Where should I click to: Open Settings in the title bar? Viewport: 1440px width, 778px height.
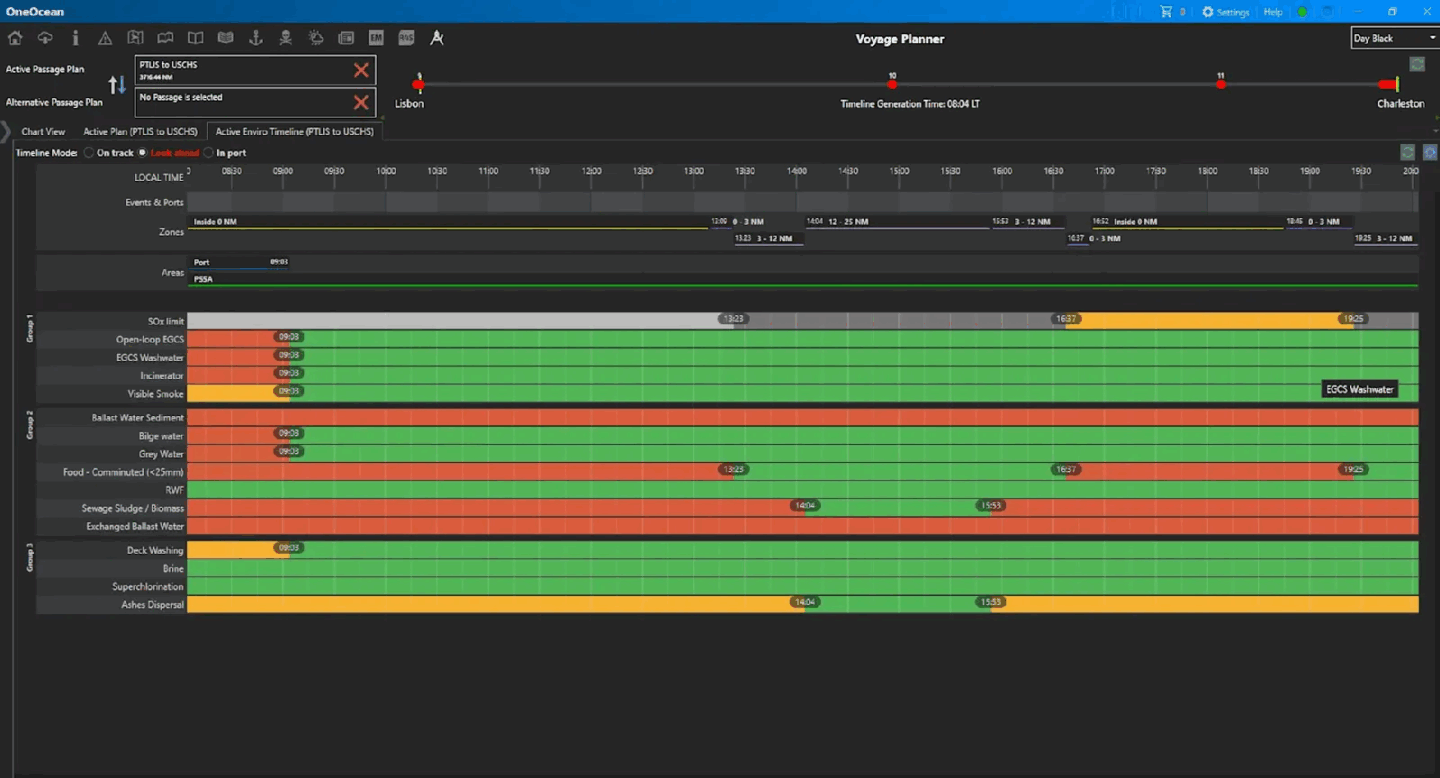(x=1226, y=12)
